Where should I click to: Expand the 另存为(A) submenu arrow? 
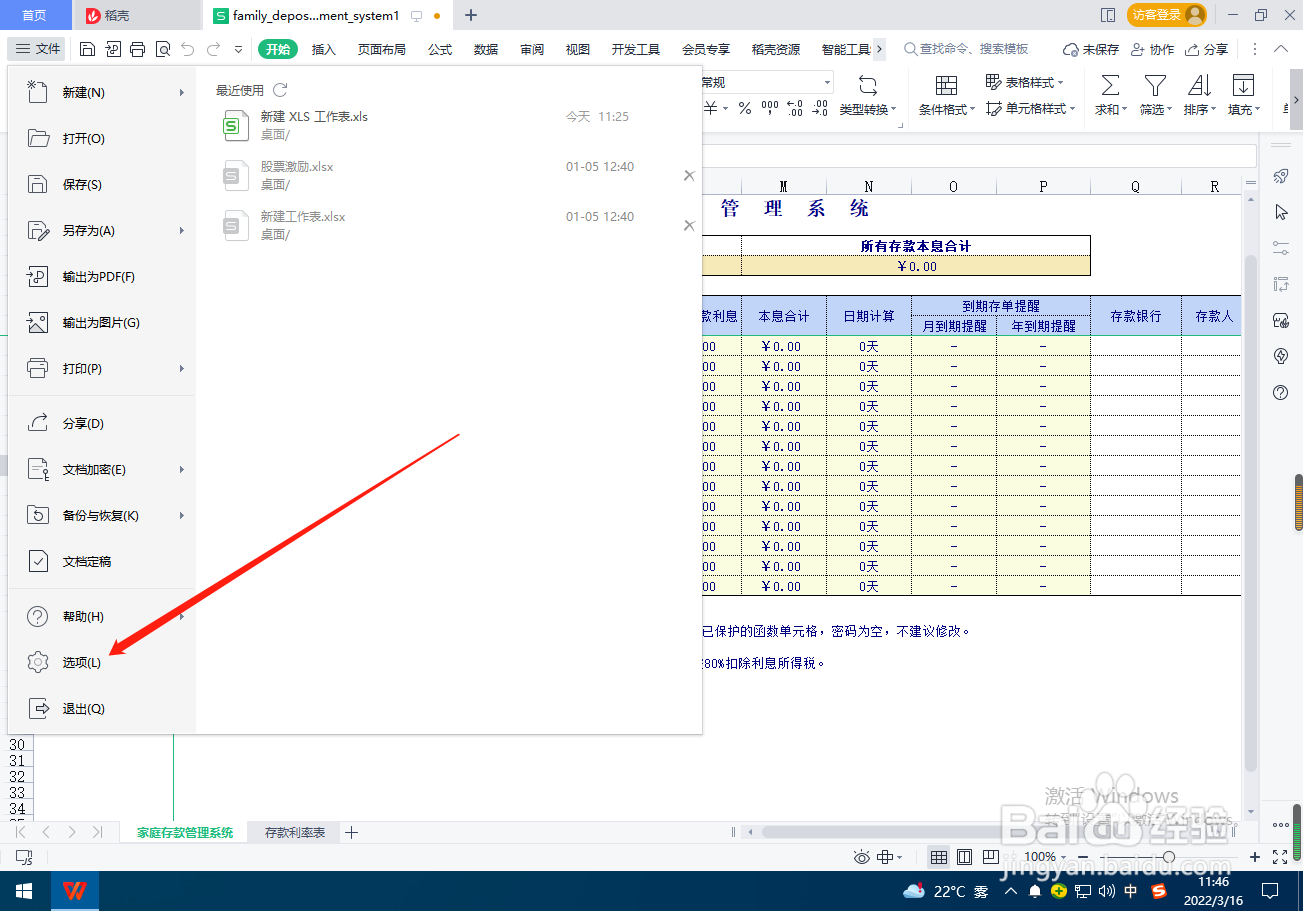[x=182, y=230]
